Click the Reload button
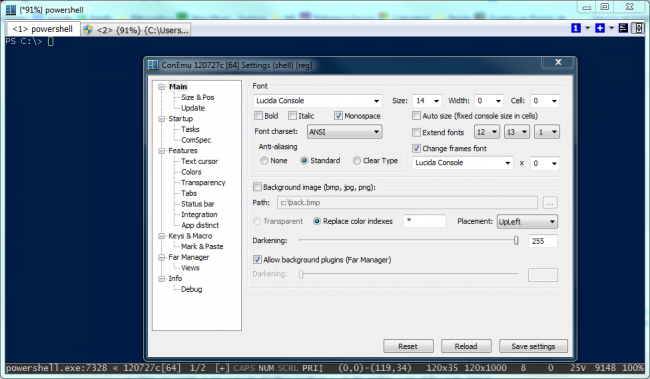 coord(466,346)
